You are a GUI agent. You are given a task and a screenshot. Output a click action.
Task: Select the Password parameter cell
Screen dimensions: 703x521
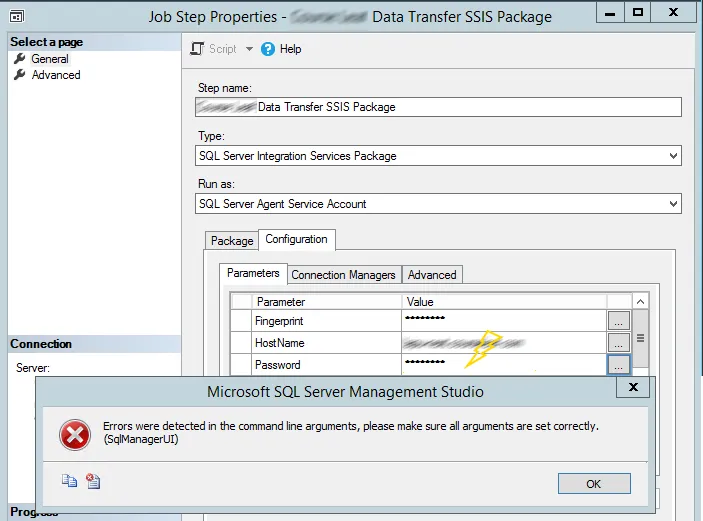point(326,365)
